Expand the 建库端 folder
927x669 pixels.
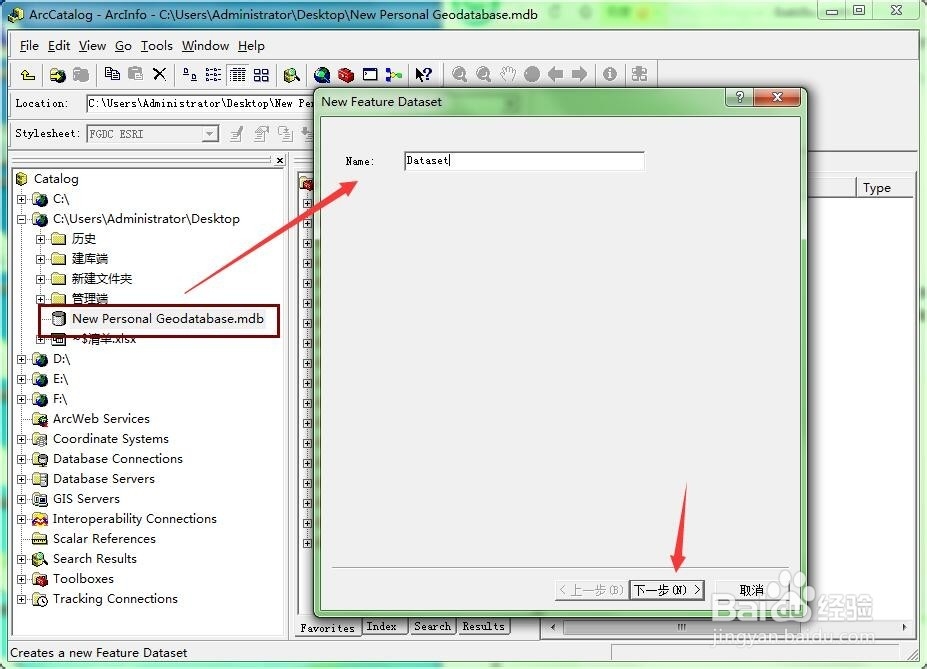pyautogui.click(x=40, y=259)
